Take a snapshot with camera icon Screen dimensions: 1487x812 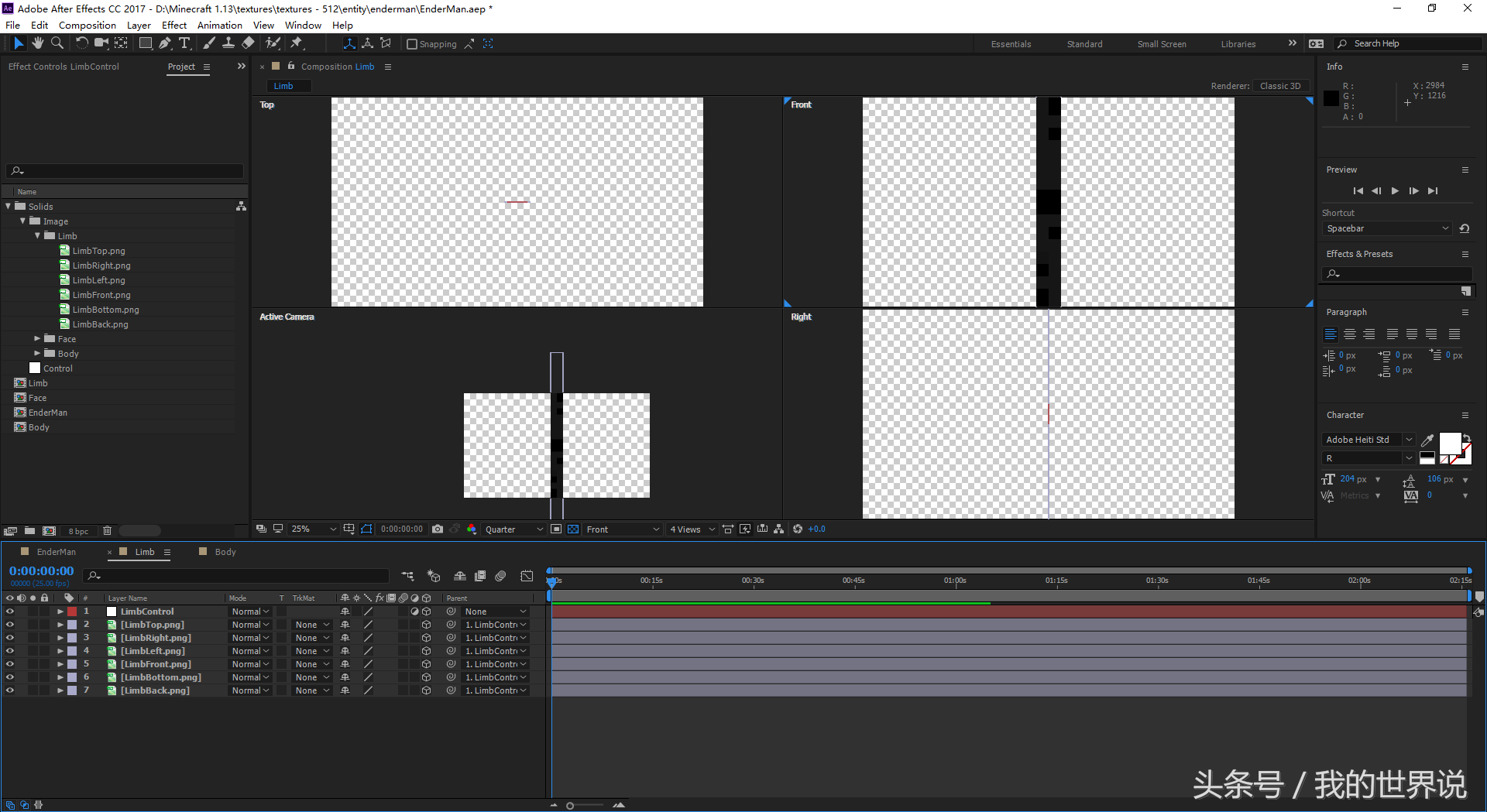coord(438,529)
